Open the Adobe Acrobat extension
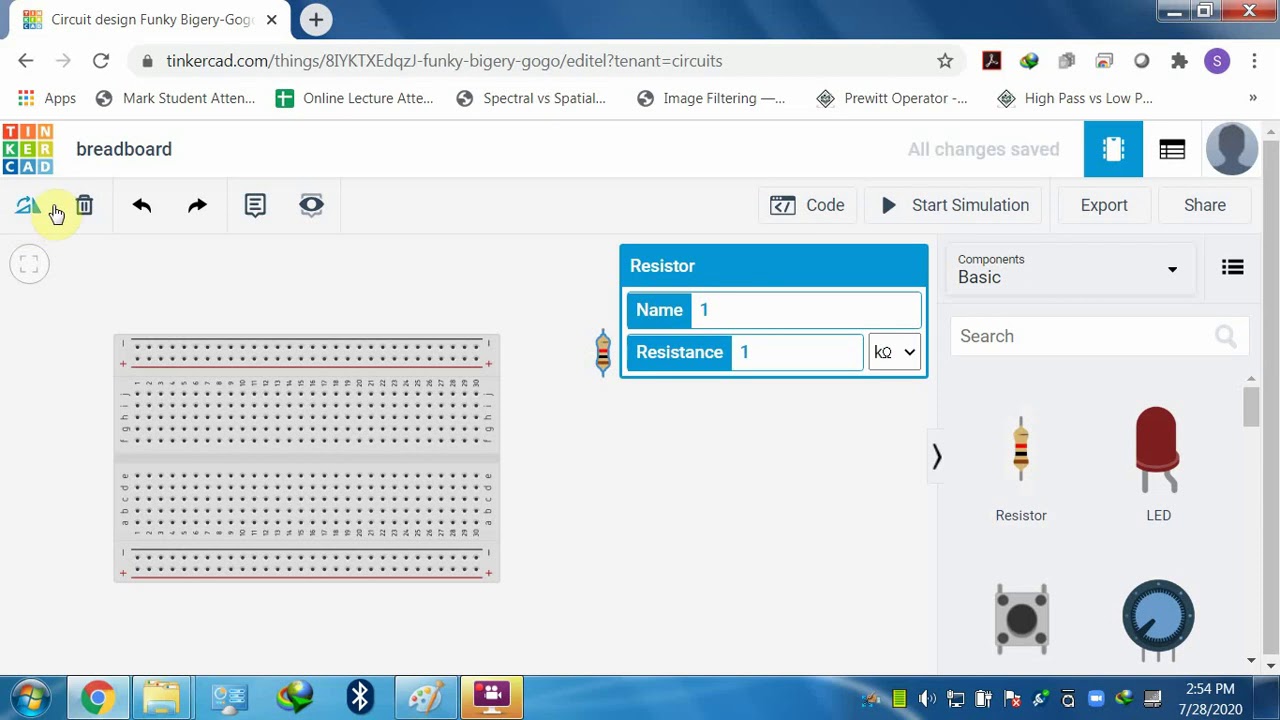 click(x=991, y=61)
